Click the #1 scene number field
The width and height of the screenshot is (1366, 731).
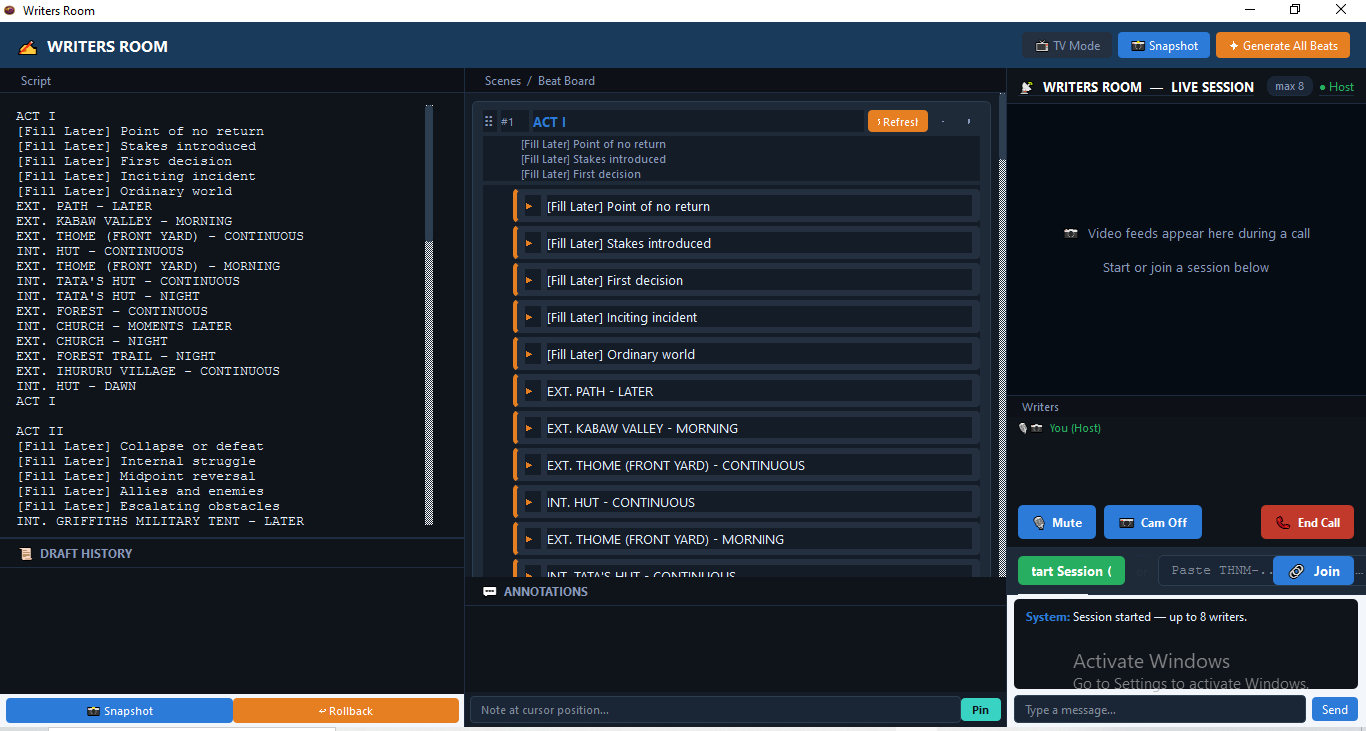[x=512, y=122]
